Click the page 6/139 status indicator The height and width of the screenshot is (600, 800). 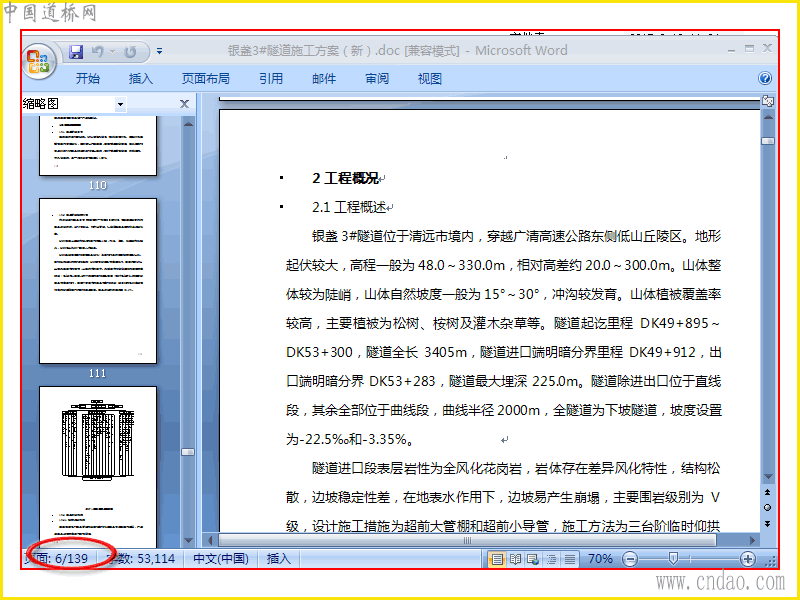pos(56,559)
